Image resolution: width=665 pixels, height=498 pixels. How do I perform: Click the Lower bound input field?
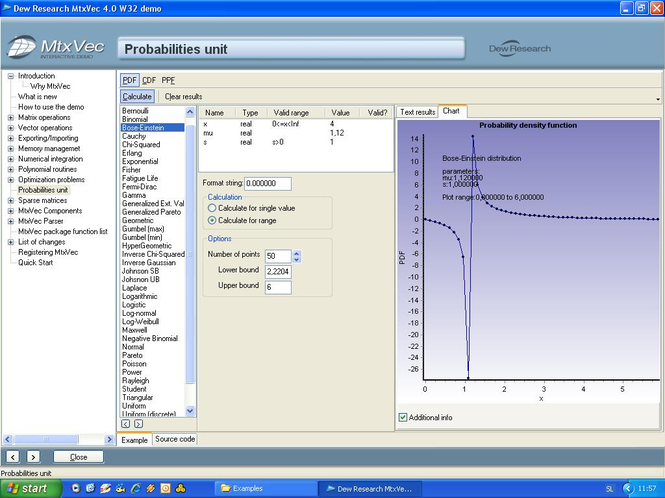pyautogui.click(x=278, y=271)
